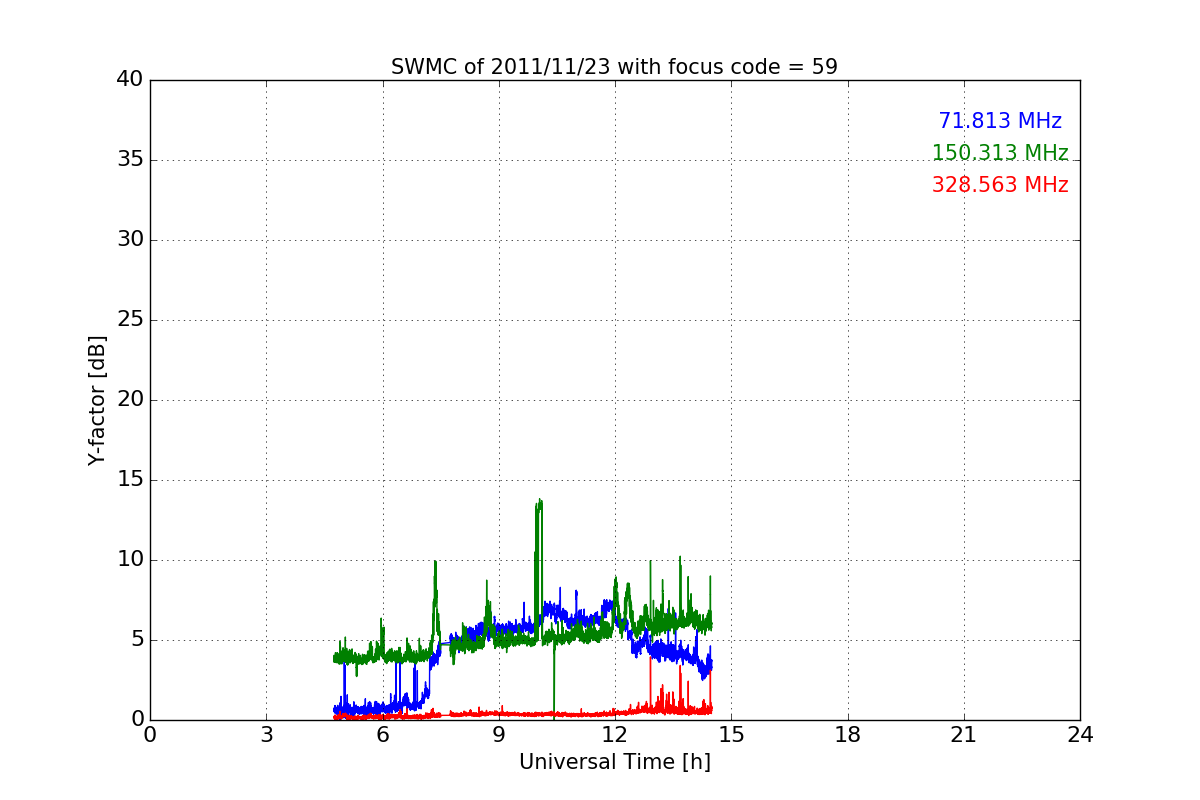Viewport: 1200px width, 800px height.
Task: Click the x-axis tick label 9
Action: pyautogui.click(x=499, y=735)
